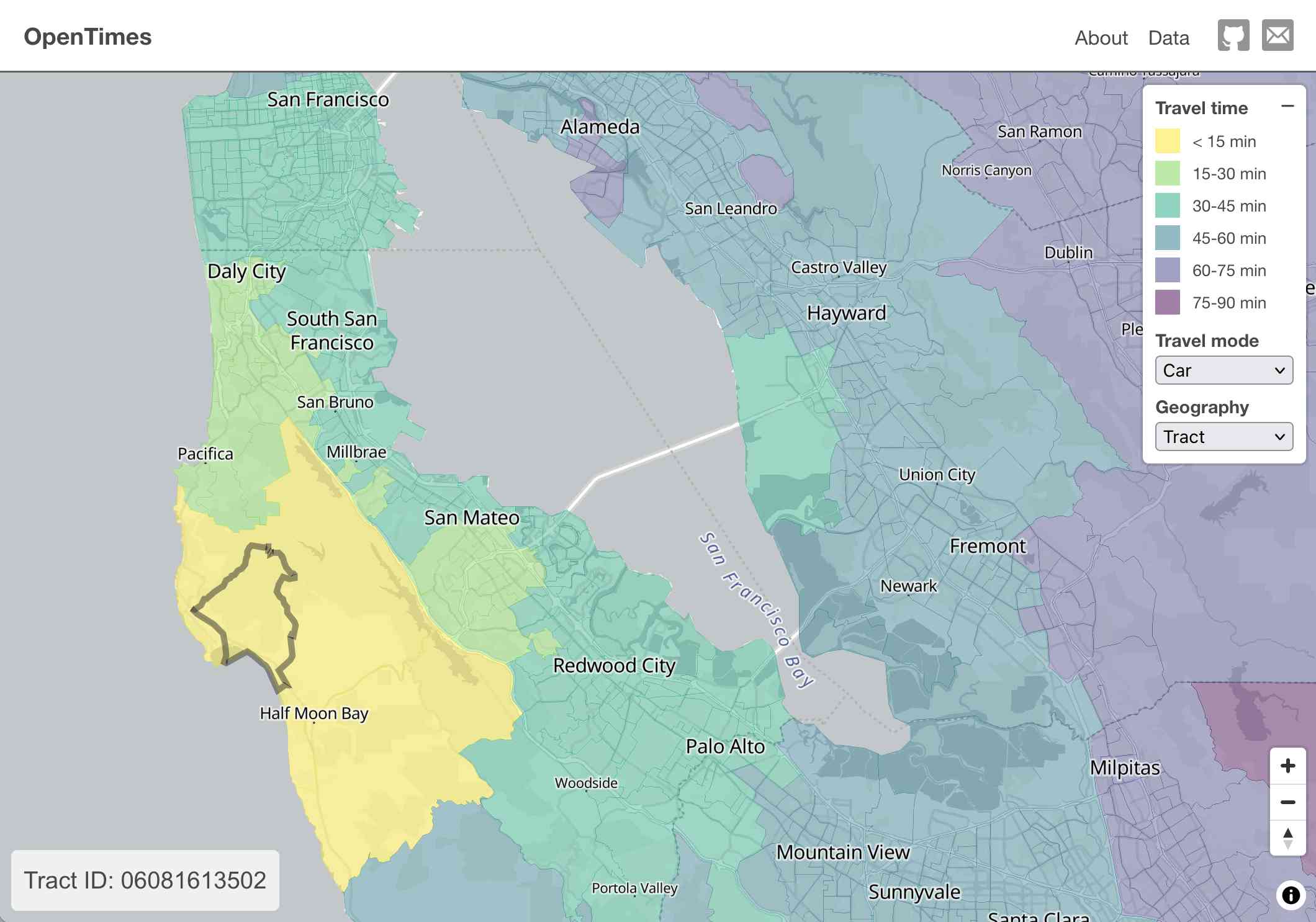The width and height of the screenshot is (1316, 922).
Task: Click the Newark map label
Action: coord(909,586)
